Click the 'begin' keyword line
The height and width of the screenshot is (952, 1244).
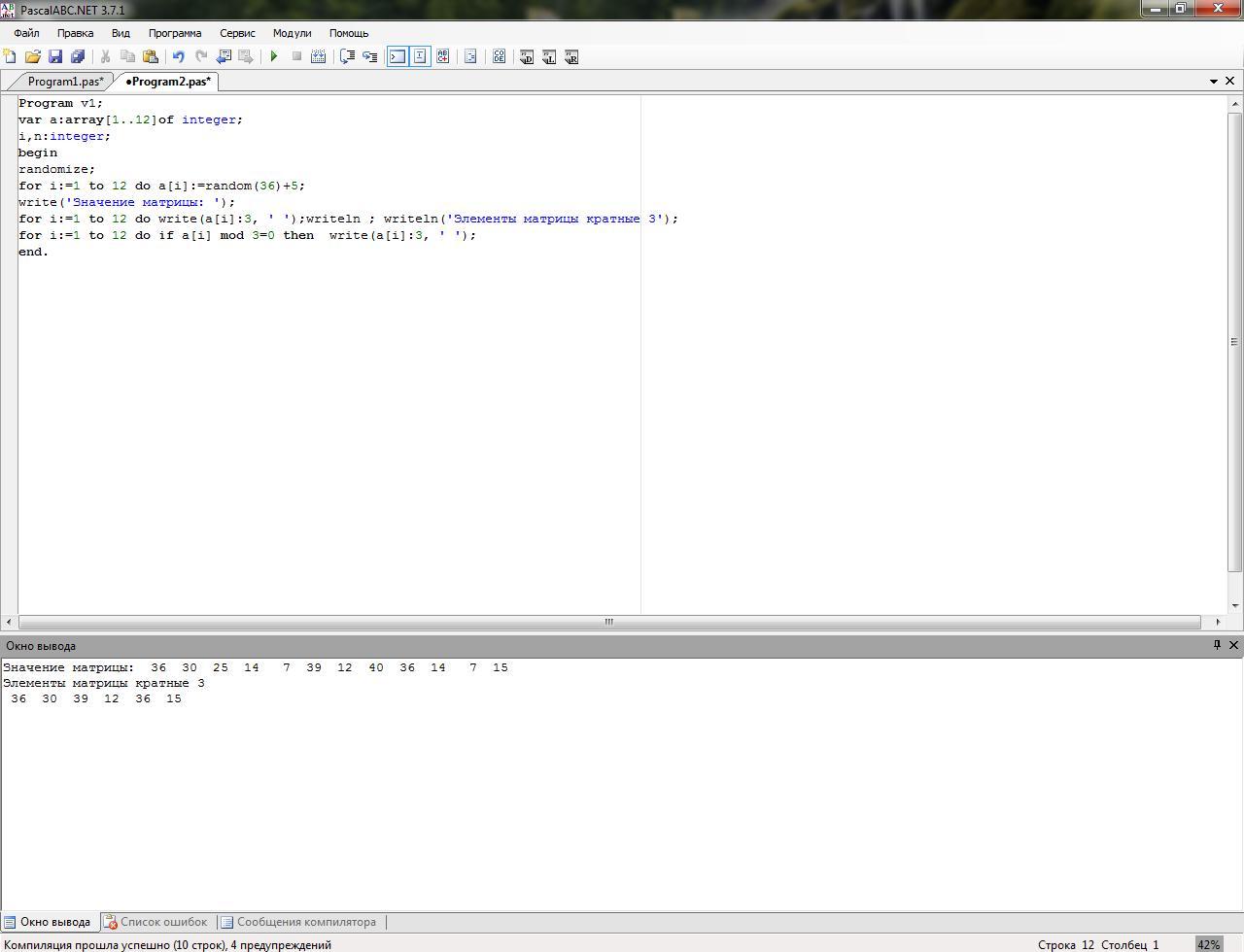click(x=38, y=153)
